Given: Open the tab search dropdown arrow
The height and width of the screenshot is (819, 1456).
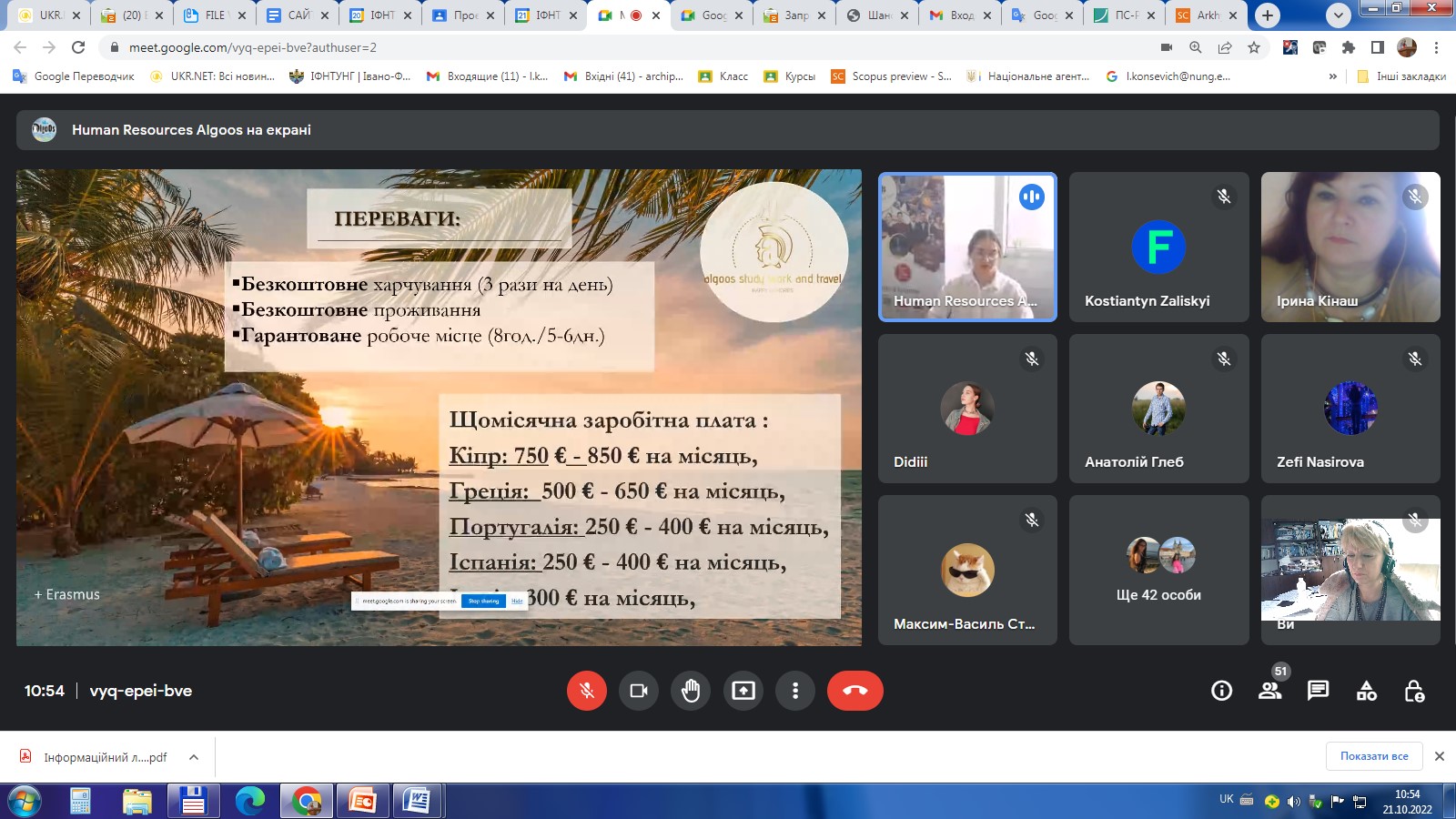Looking at the screenshot, I should (1338, 15).
